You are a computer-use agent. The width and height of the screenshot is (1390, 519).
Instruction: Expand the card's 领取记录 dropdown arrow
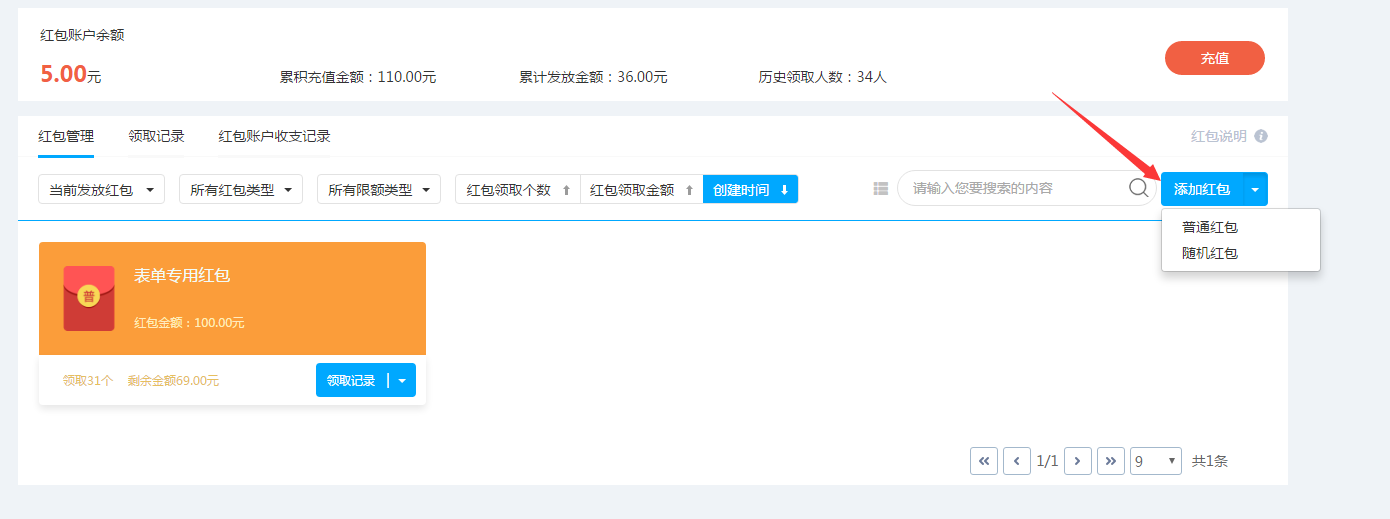tap(402, 380)
